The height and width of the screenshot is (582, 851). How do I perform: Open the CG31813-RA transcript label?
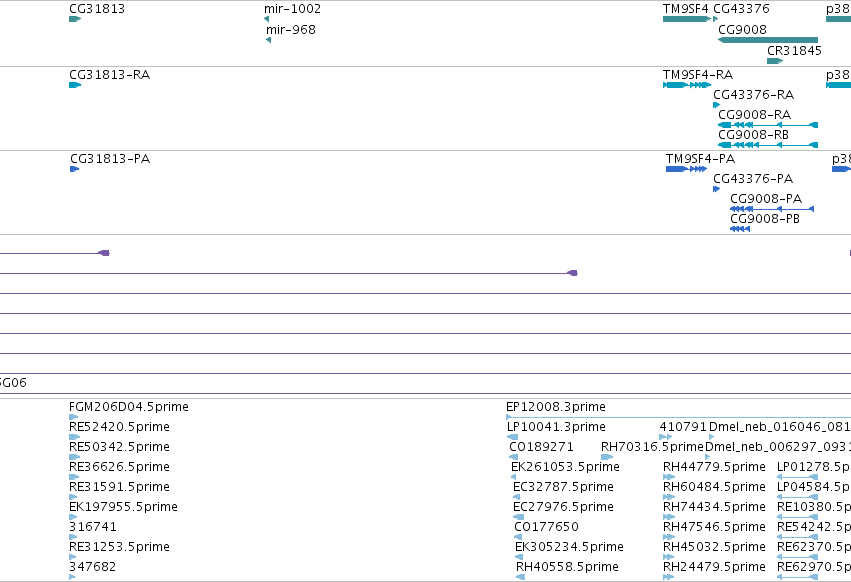click(x=110, y=74)
